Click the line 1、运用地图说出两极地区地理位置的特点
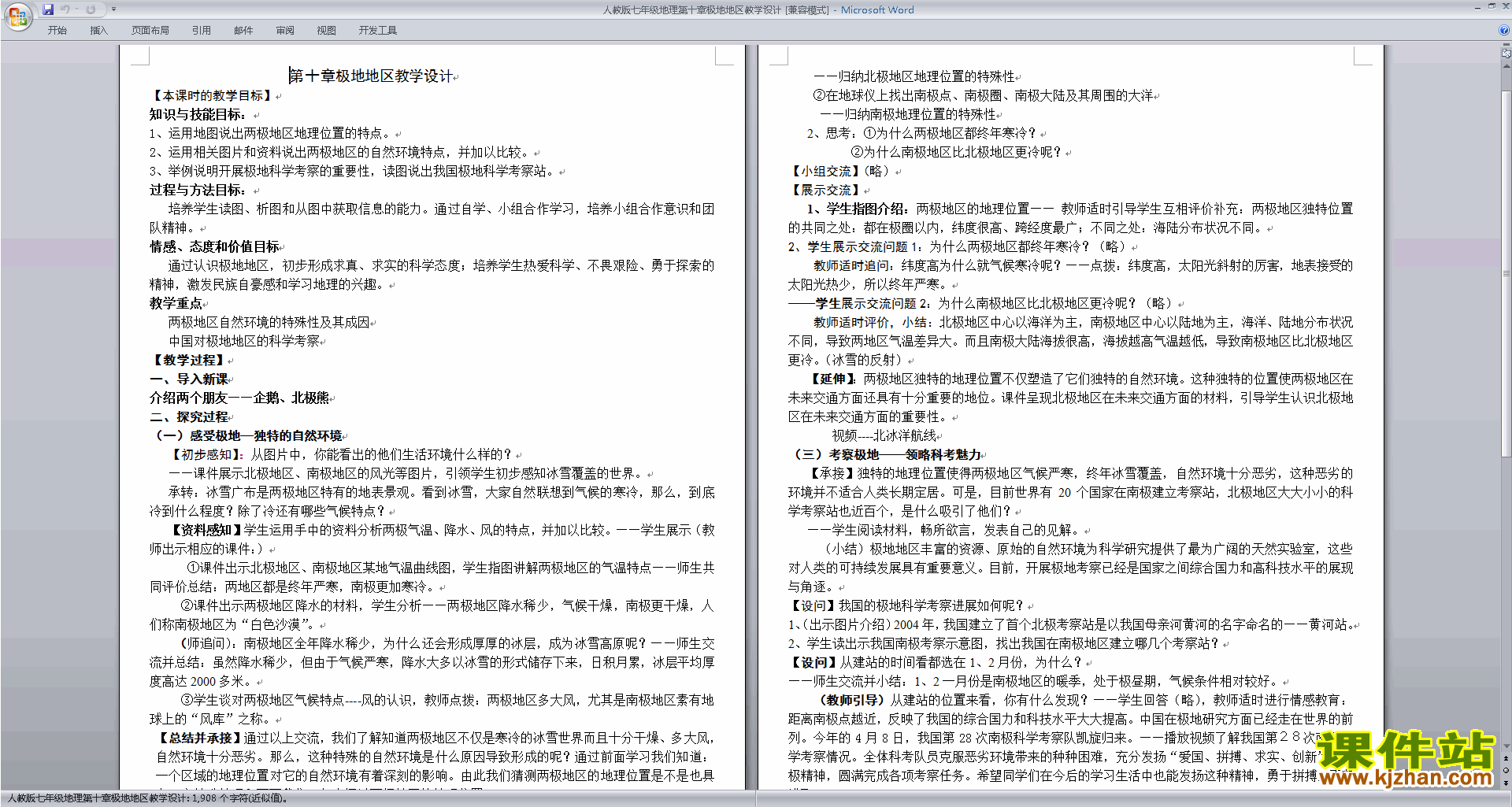The height and width of the screenshot is (807, 1512). pos(271,133)
